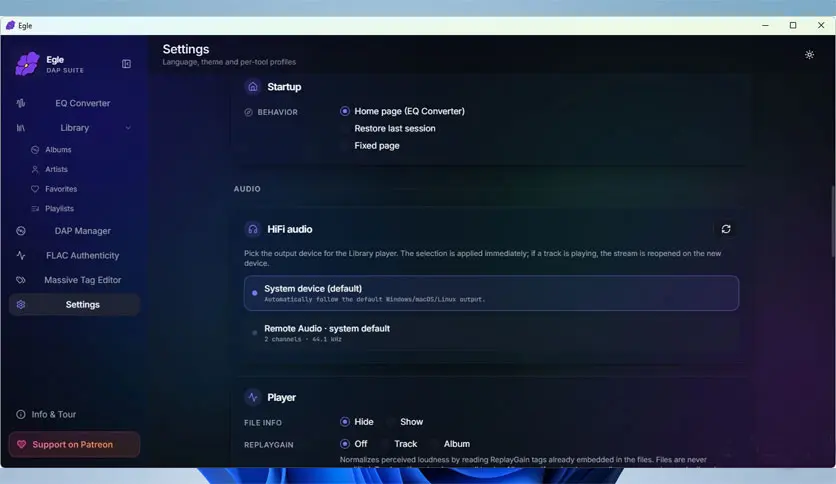Click the Egle app icon in title bar
836x484 pixels.
10,26
